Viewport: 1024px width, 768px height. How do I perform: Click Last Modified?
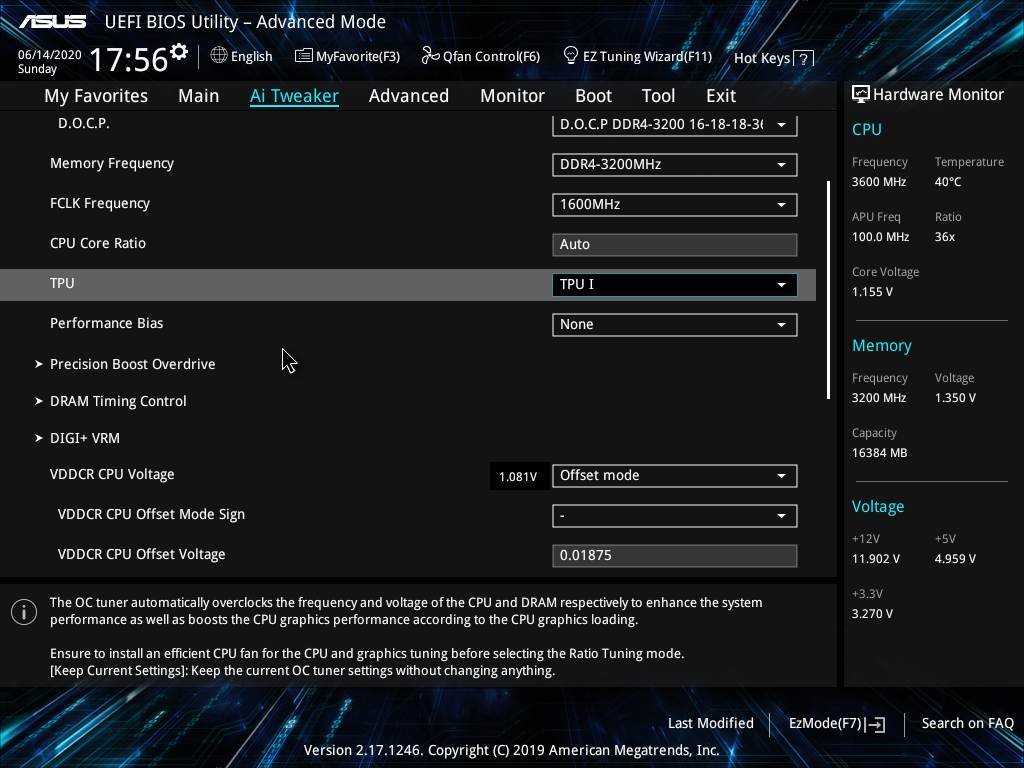(x=711, y=724)
